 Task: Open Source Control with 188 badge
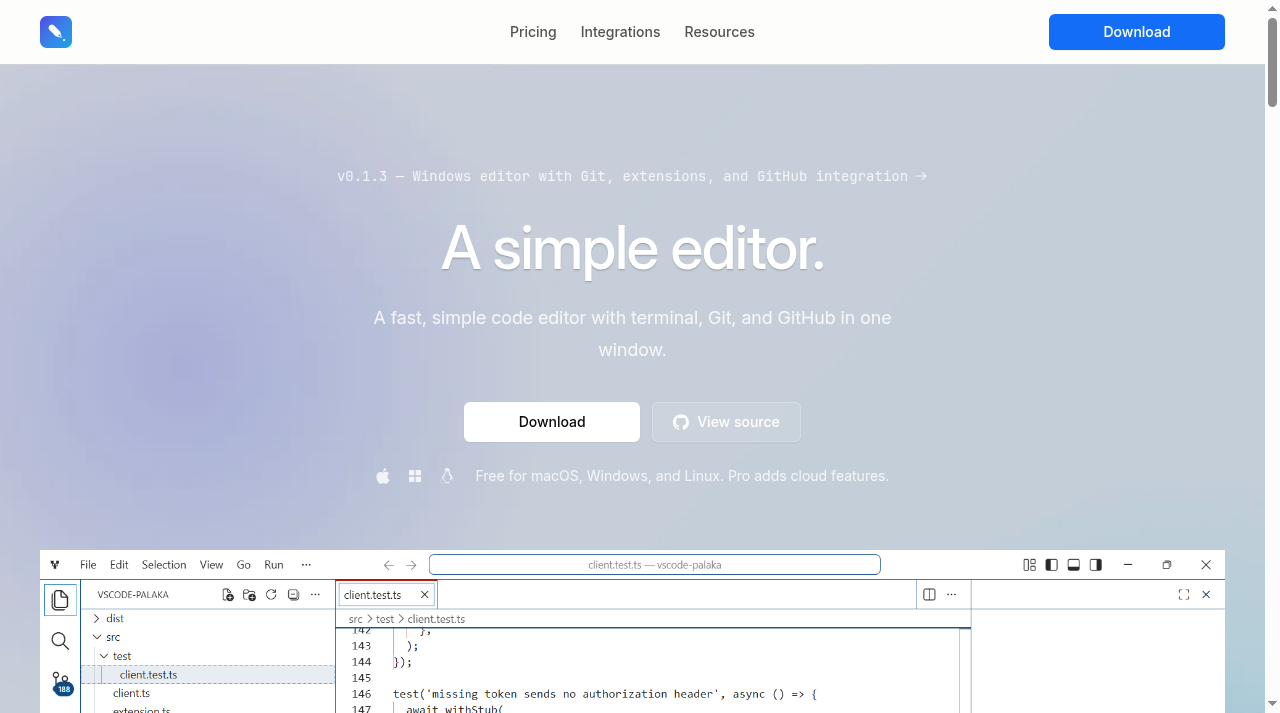click(x=60, y=684)
